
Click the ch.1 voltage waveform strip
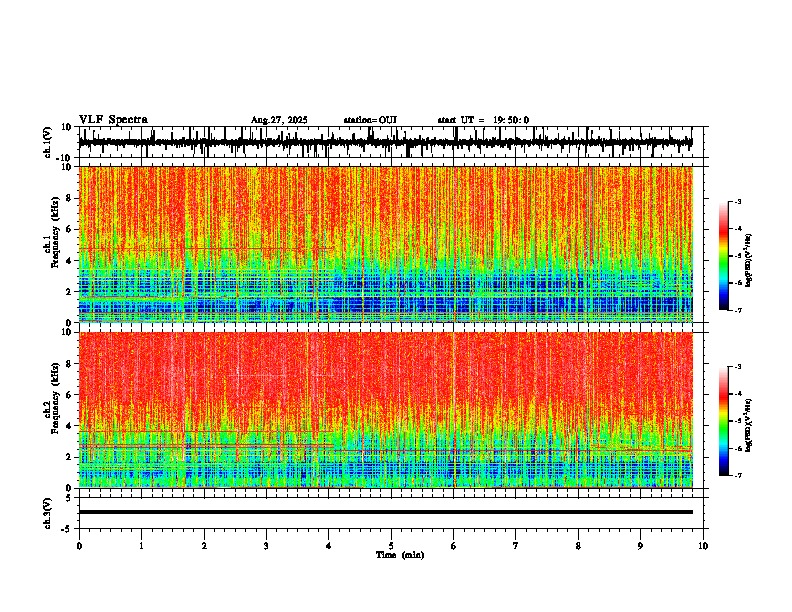tap(386, 142)
